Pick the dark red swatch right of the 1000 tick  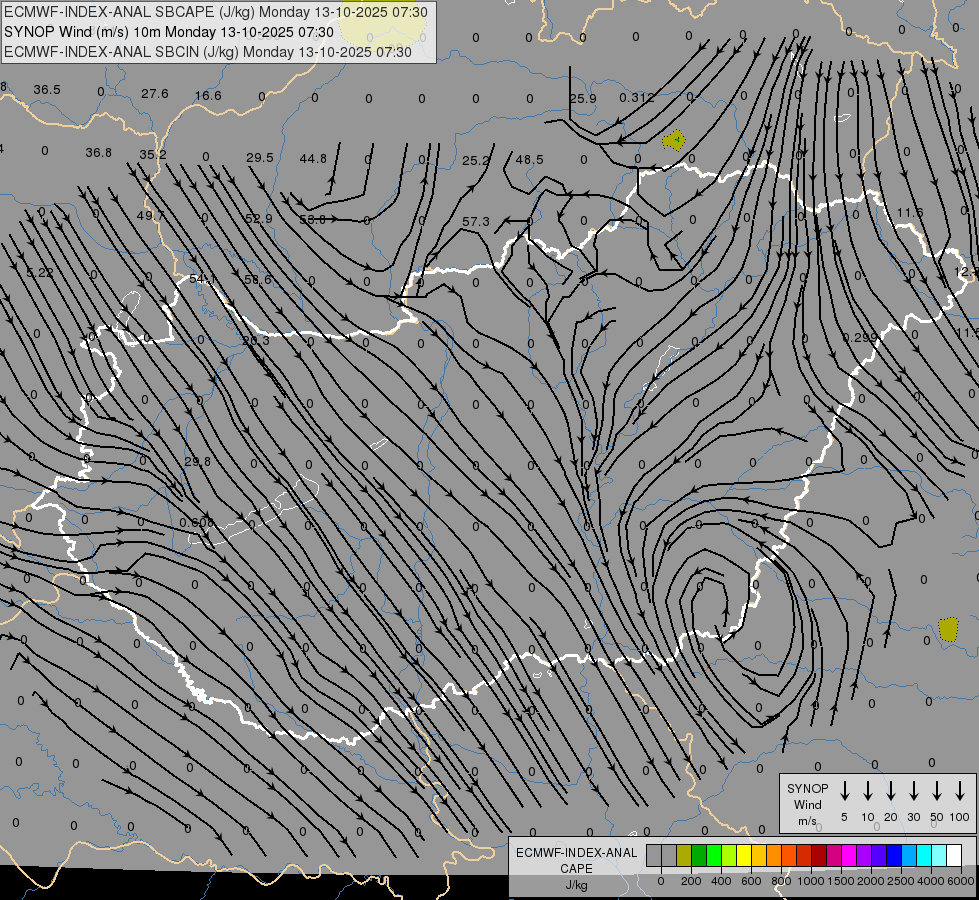[819, 856]
